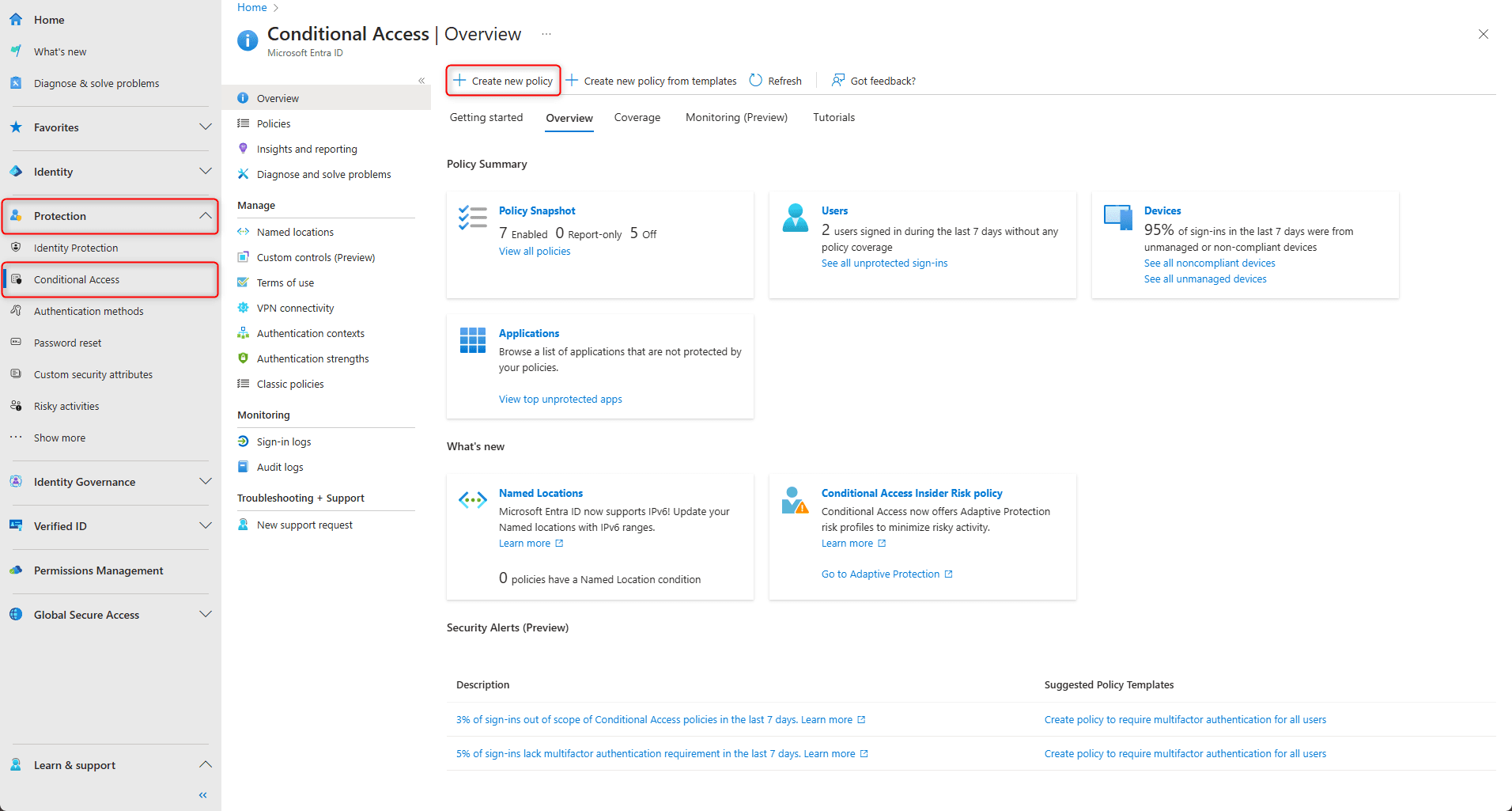Click the Identity Governance icon
The width and height of the screenshot is (1512, 811).
16,482
